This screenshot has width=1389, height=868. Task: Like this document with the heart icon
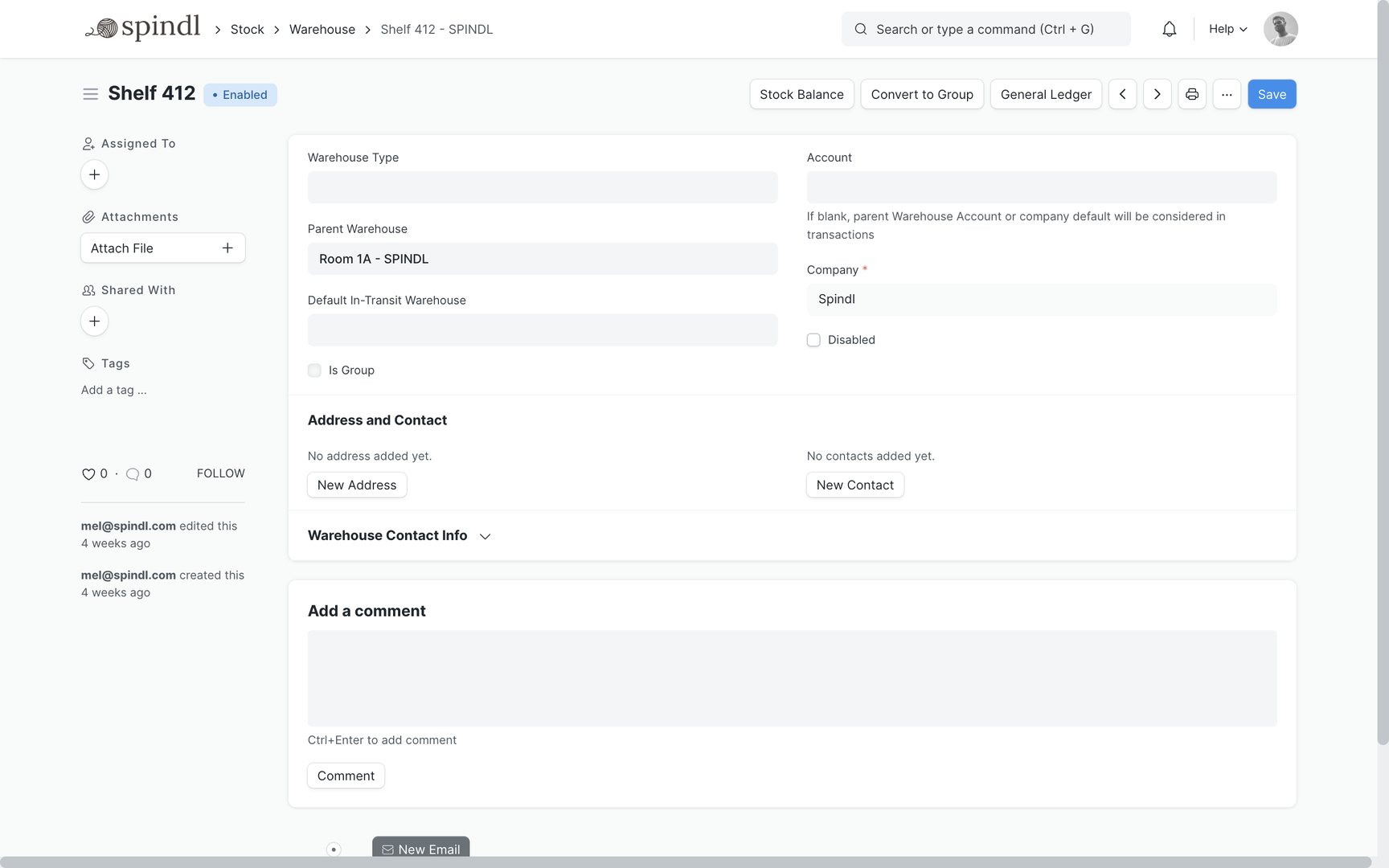point(88,474)
